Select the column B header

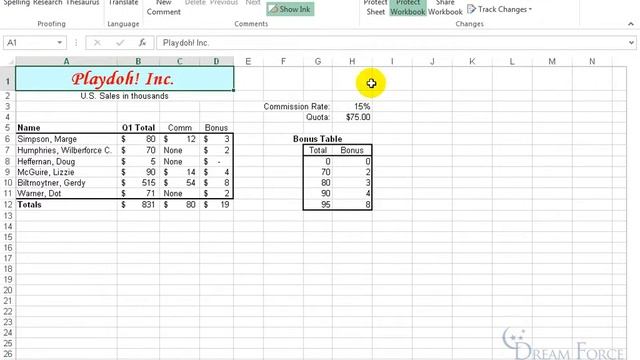[x=138, y=61]
